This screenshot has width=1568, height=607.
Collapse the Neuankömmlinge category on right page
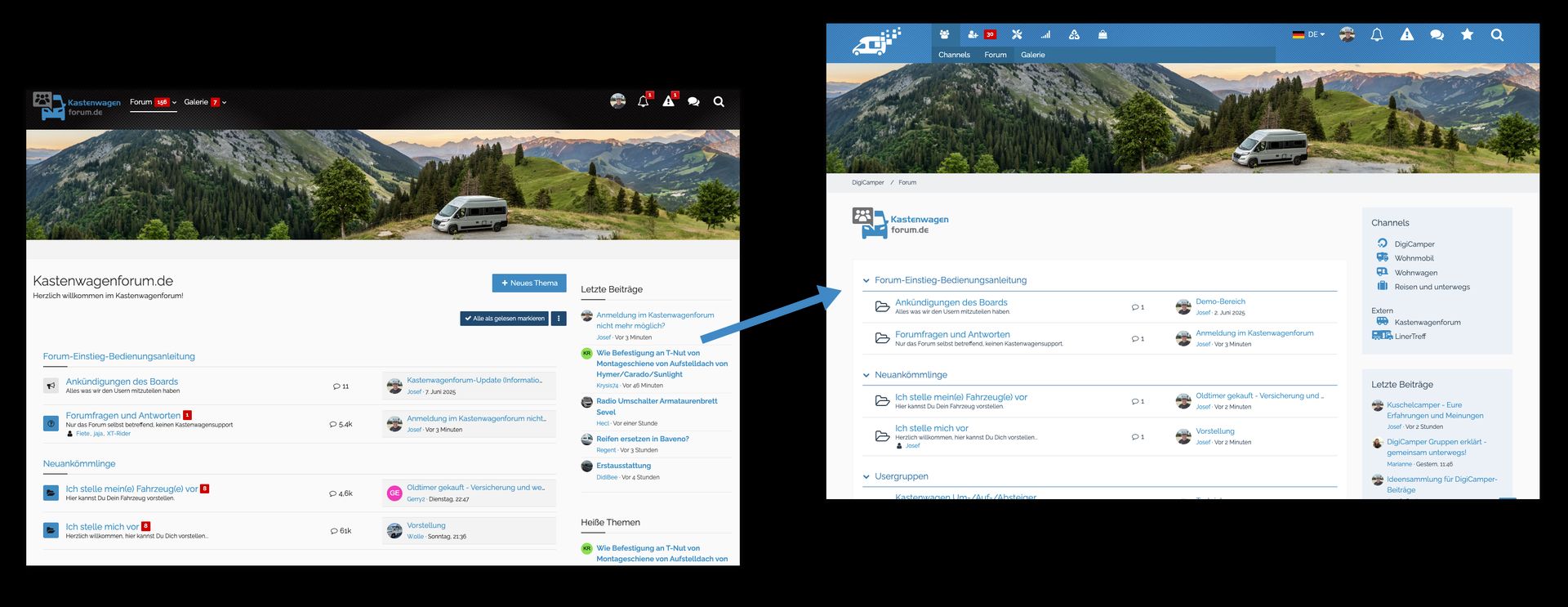point(866,375)
